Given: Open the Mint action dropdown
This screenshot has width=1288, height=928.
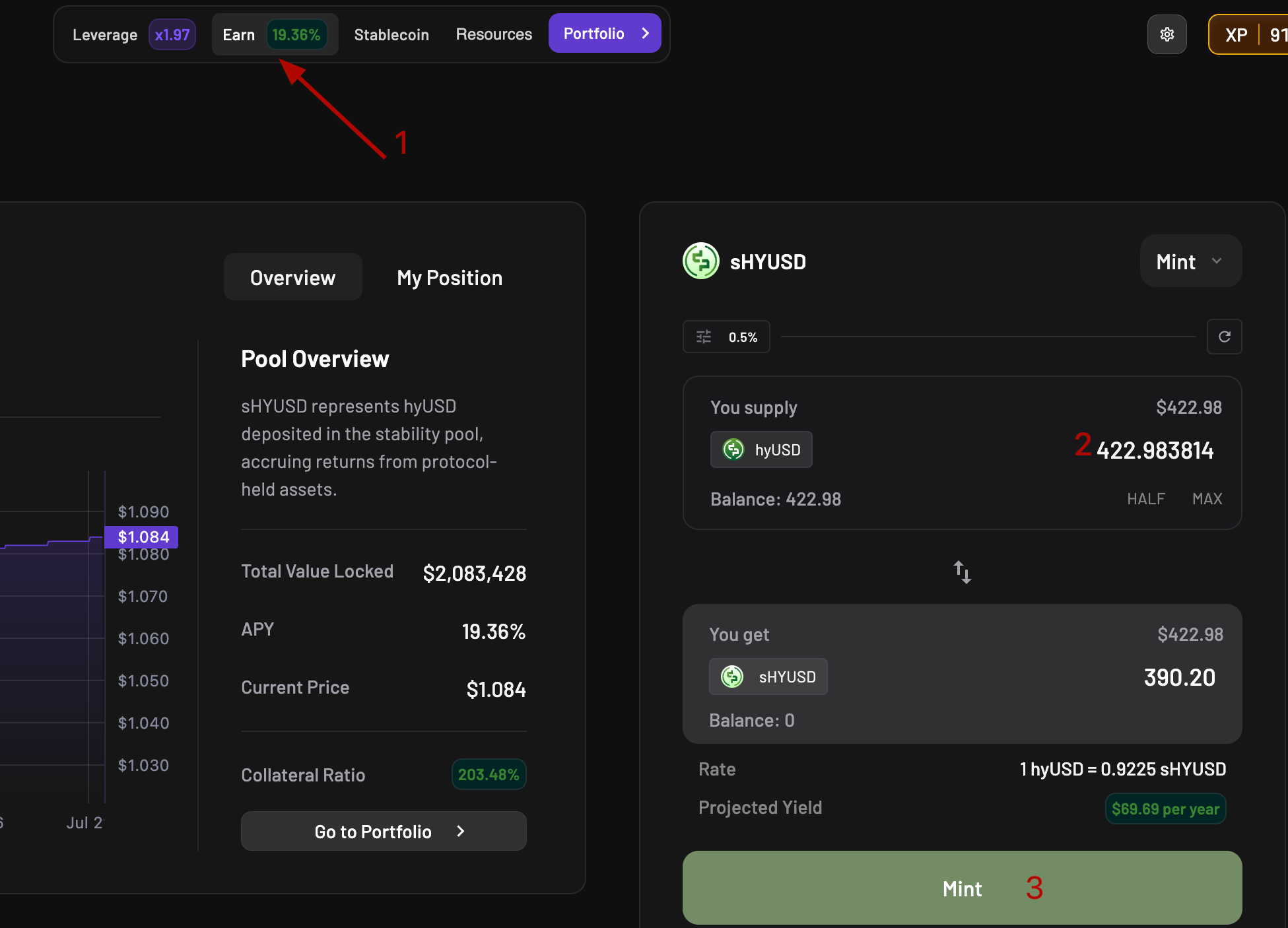Looking at the screenshot, I should click(x=1190, y=261).
